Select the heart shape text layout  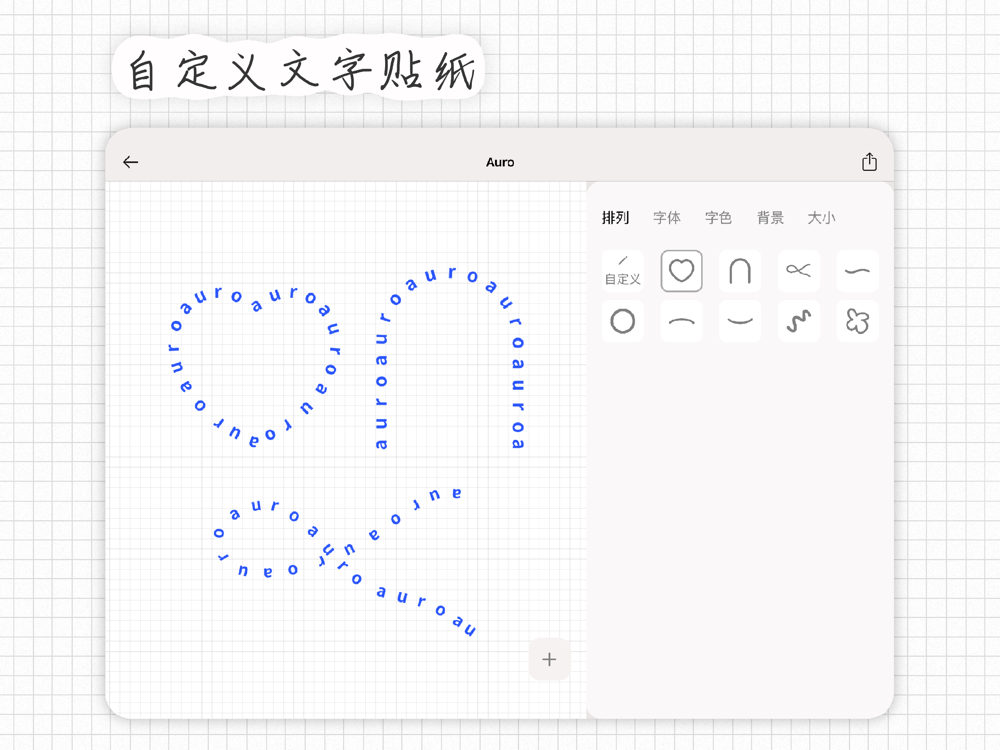(x=681, y=271)
